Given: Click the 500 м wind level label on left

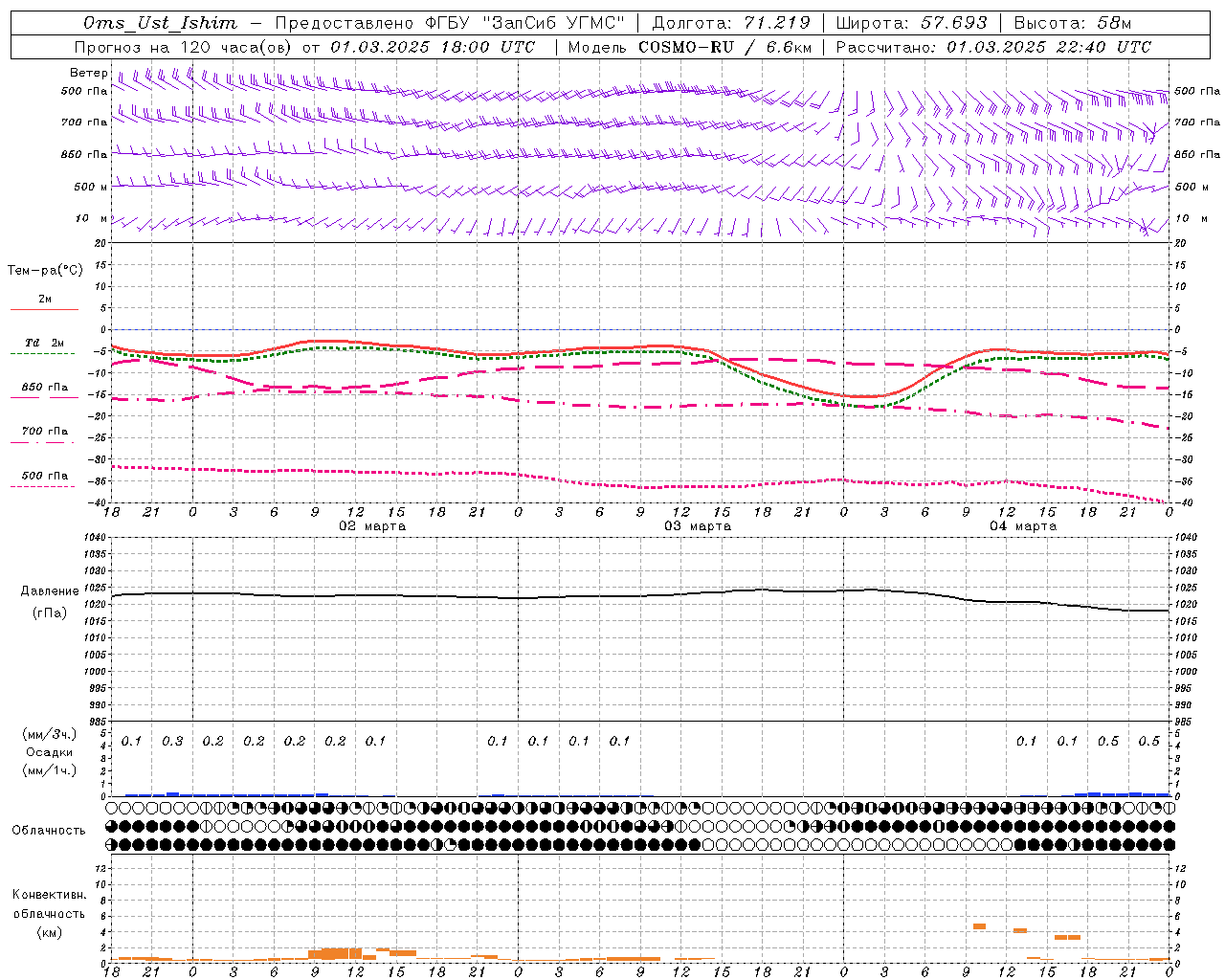Looking at the screenshot, I should pyautogui.click(x=91, y=187).
